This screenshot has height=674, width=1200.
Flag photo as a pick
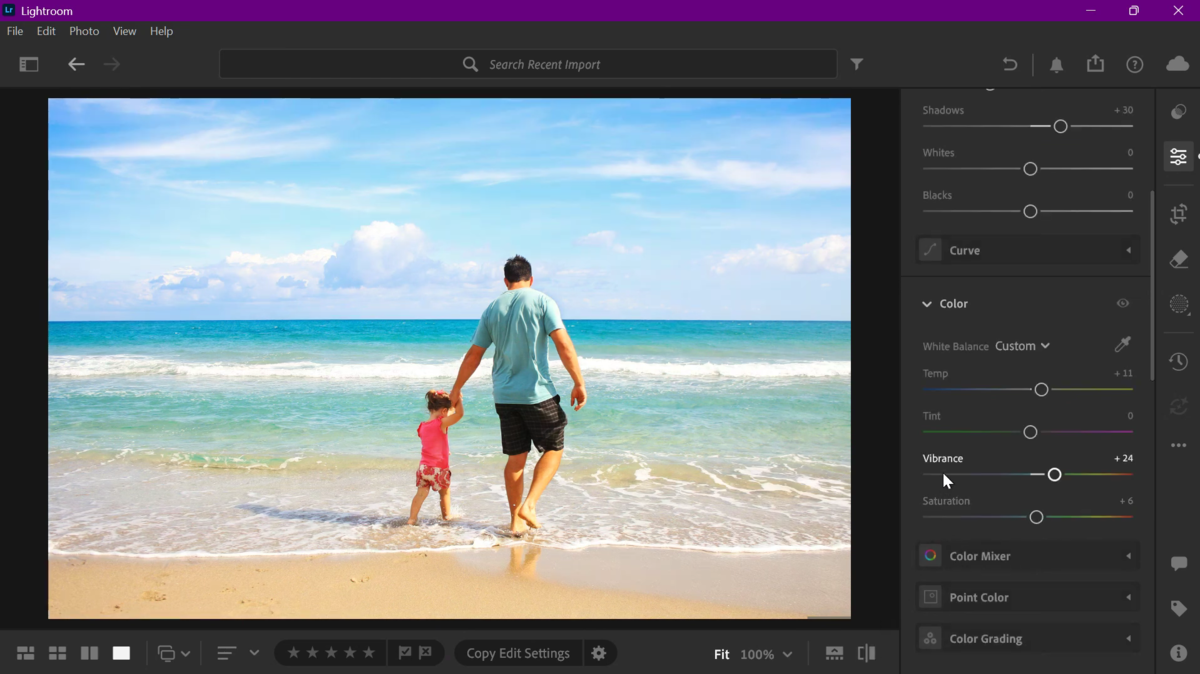point(405,653)
